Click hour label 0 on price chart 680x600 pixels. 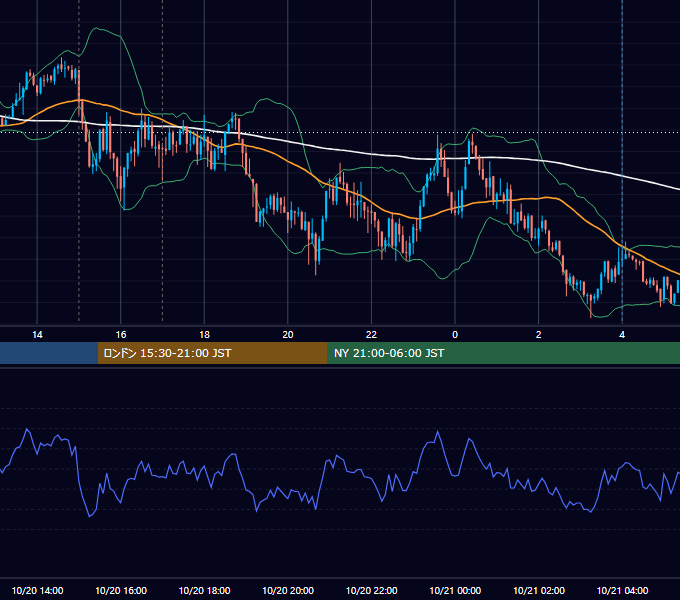click(x=455, y=335)
